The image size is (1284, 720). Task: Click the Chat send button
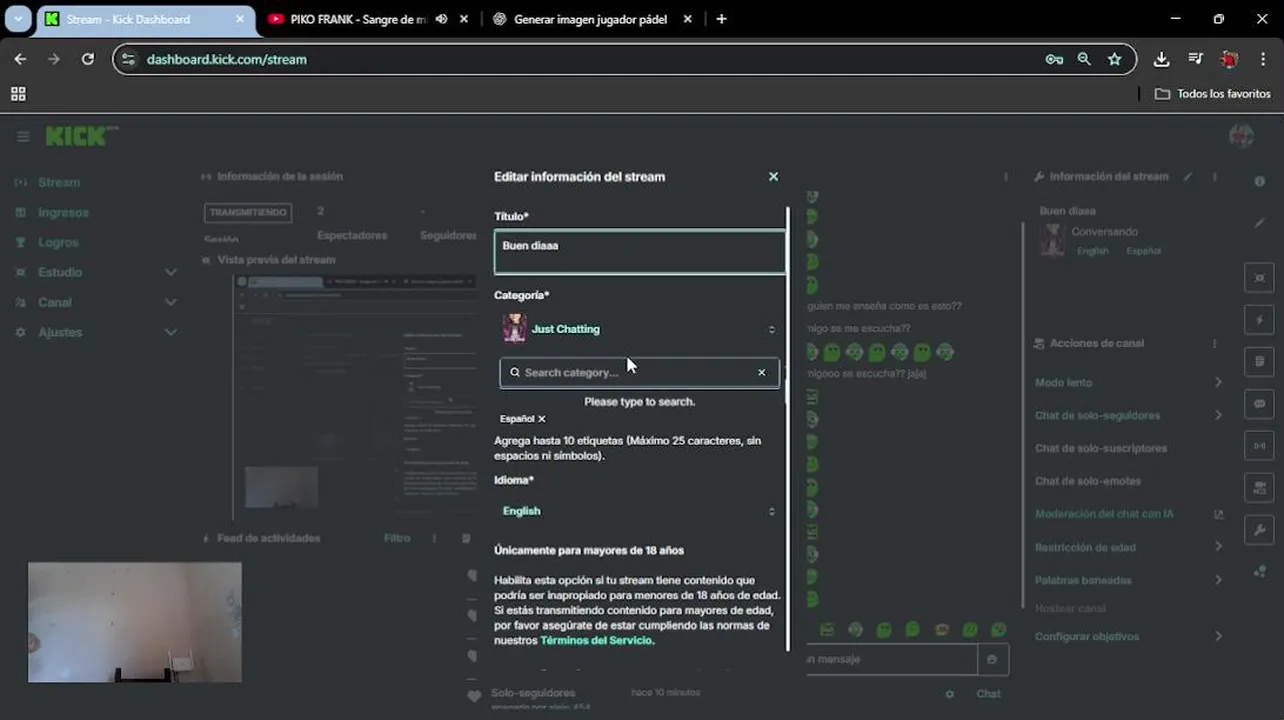coord(988,694)
